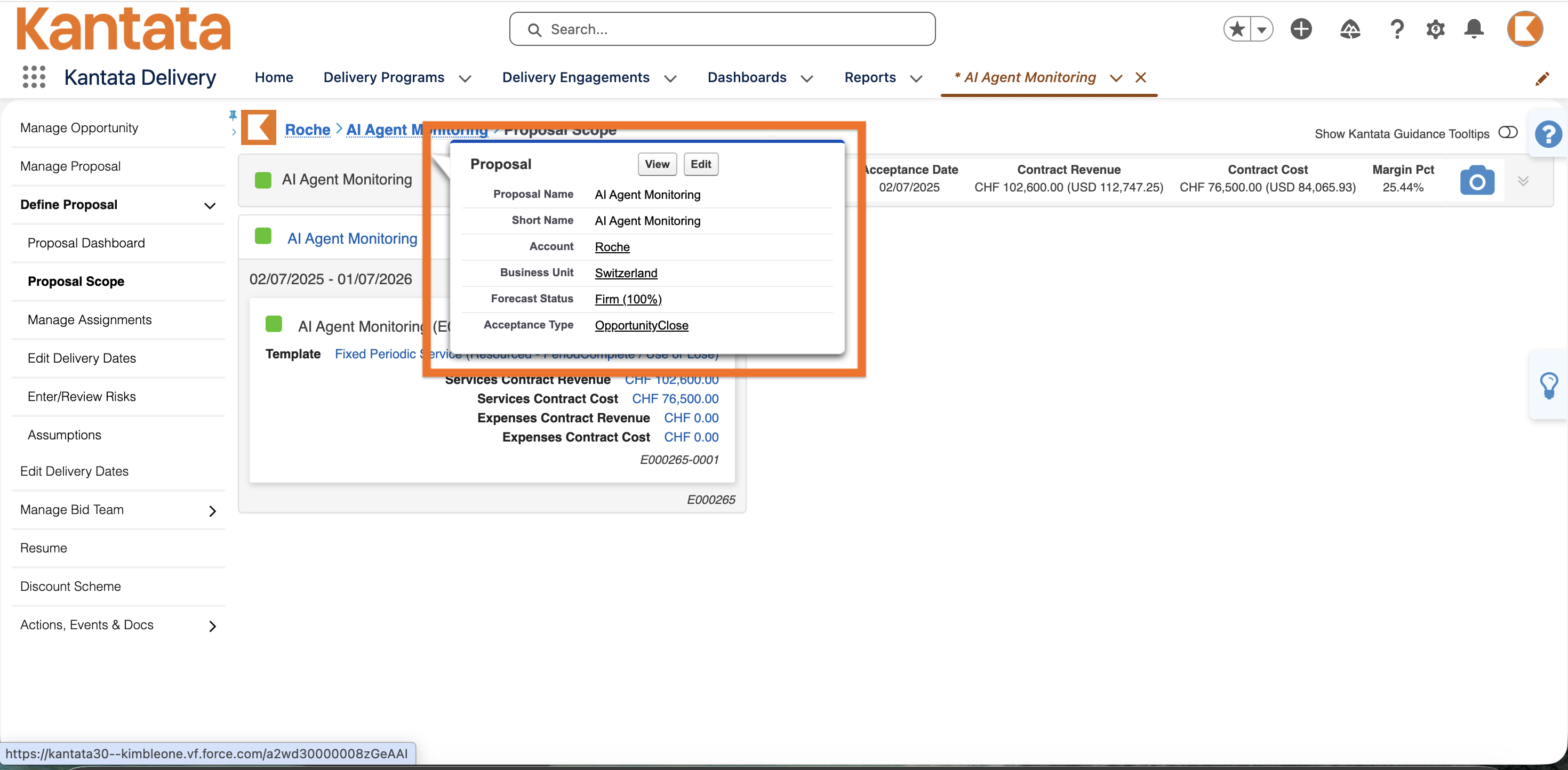Click Services Contract Cost CHF 76,500.00 value

[675, 399]
